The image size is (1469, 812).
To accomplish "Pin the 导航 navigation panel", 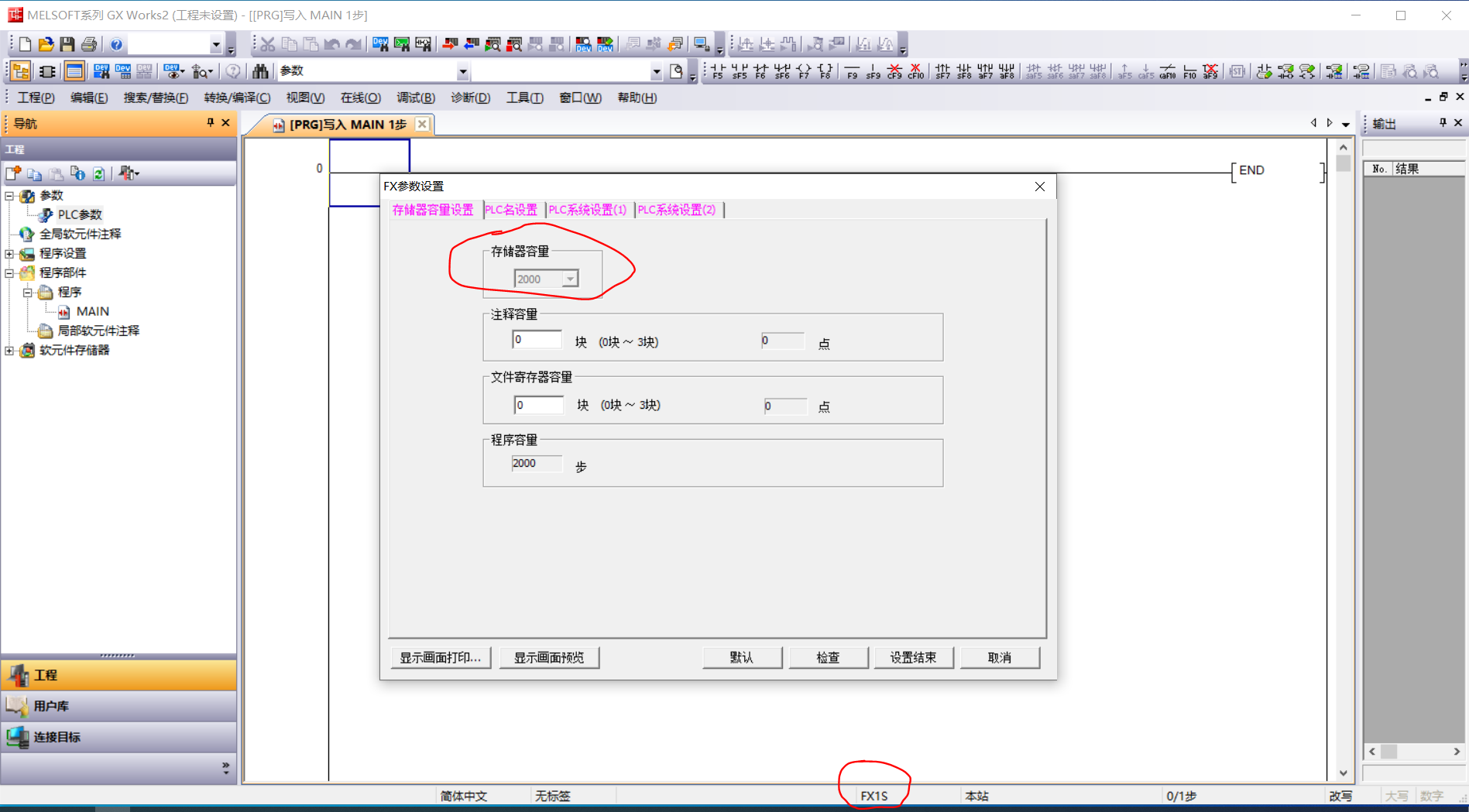I will tap(211, 122).
